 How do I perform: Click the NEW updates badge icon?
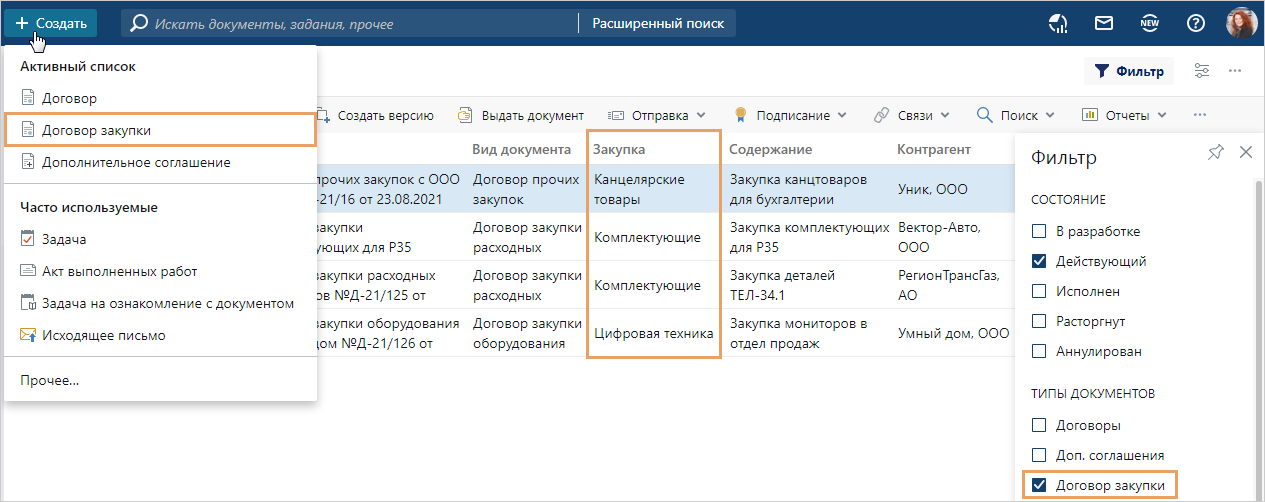pyautogui.click(x=1149, y=23)
